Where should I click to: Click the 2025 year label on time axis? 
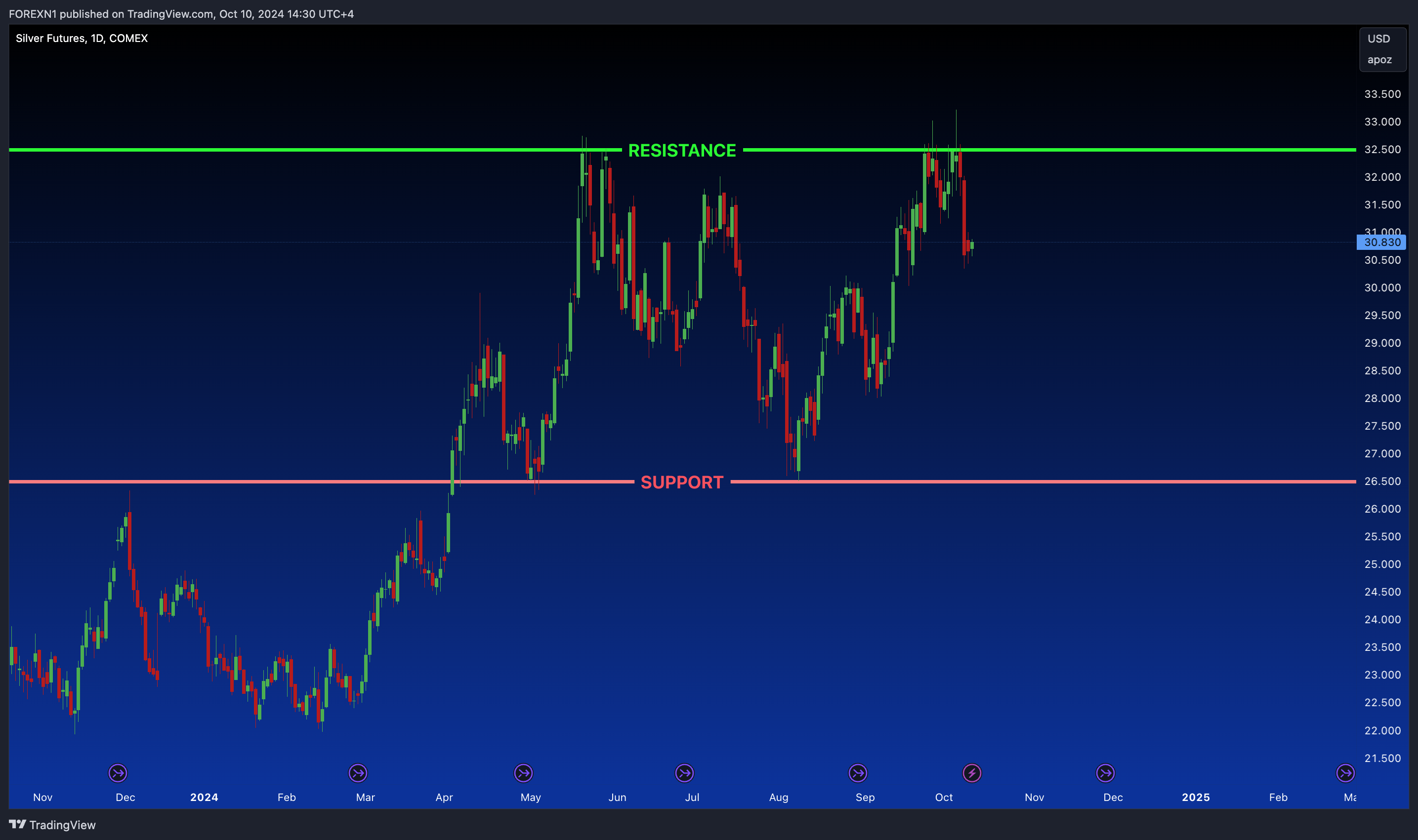[1196, 797]
